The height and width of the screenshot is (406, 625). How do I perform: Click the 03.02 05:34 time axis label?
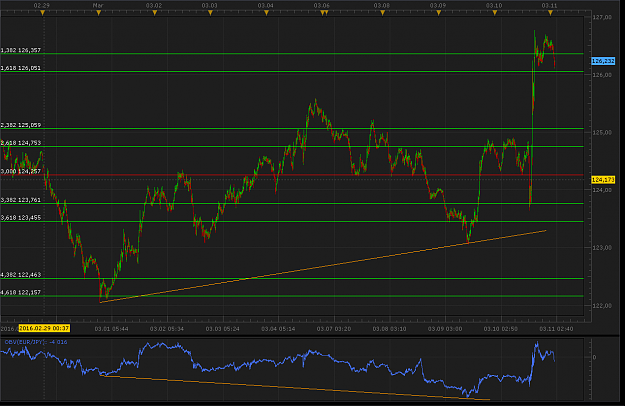pos(167,329)
